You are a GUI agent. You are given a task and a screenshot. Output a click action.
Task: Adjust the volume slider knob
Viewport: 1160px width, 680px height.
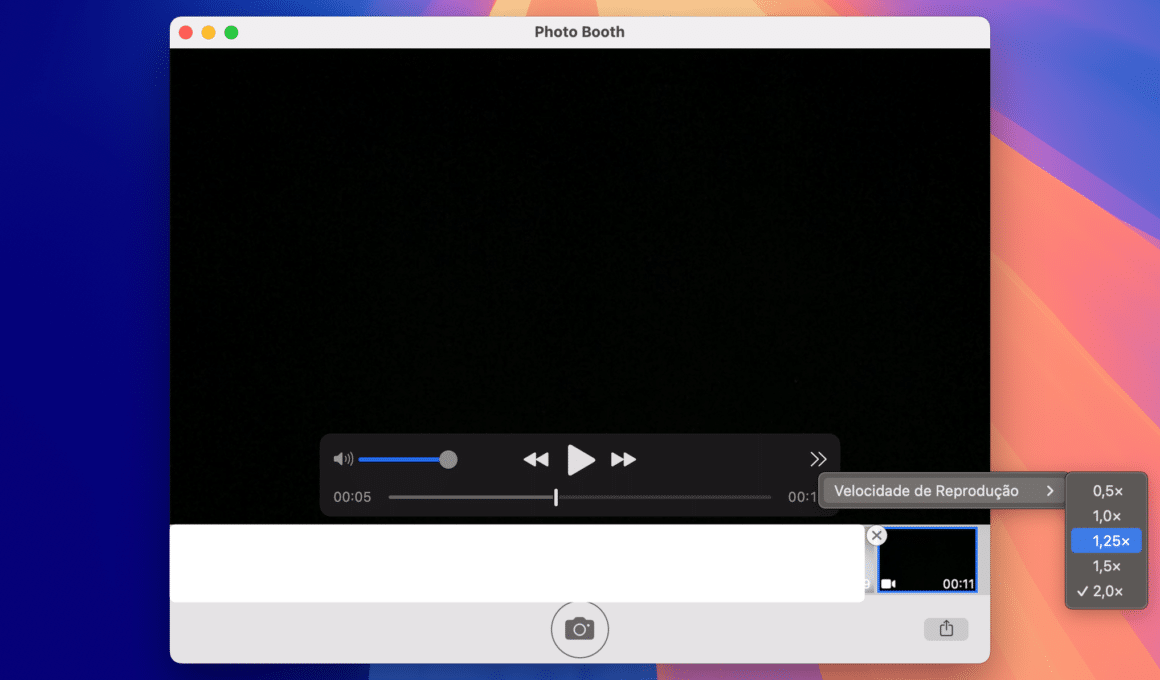(448, 459)
